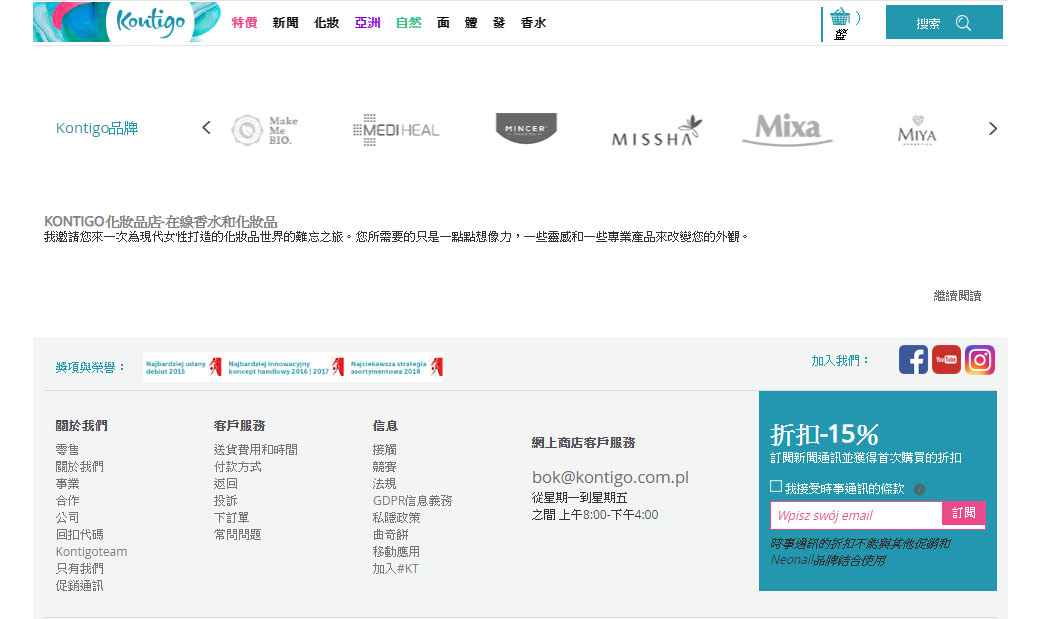Open the Kontigoteam footer link
The width and height of the screenshot is (1058, 619).
pyautogui.click(x=91, y=551)
